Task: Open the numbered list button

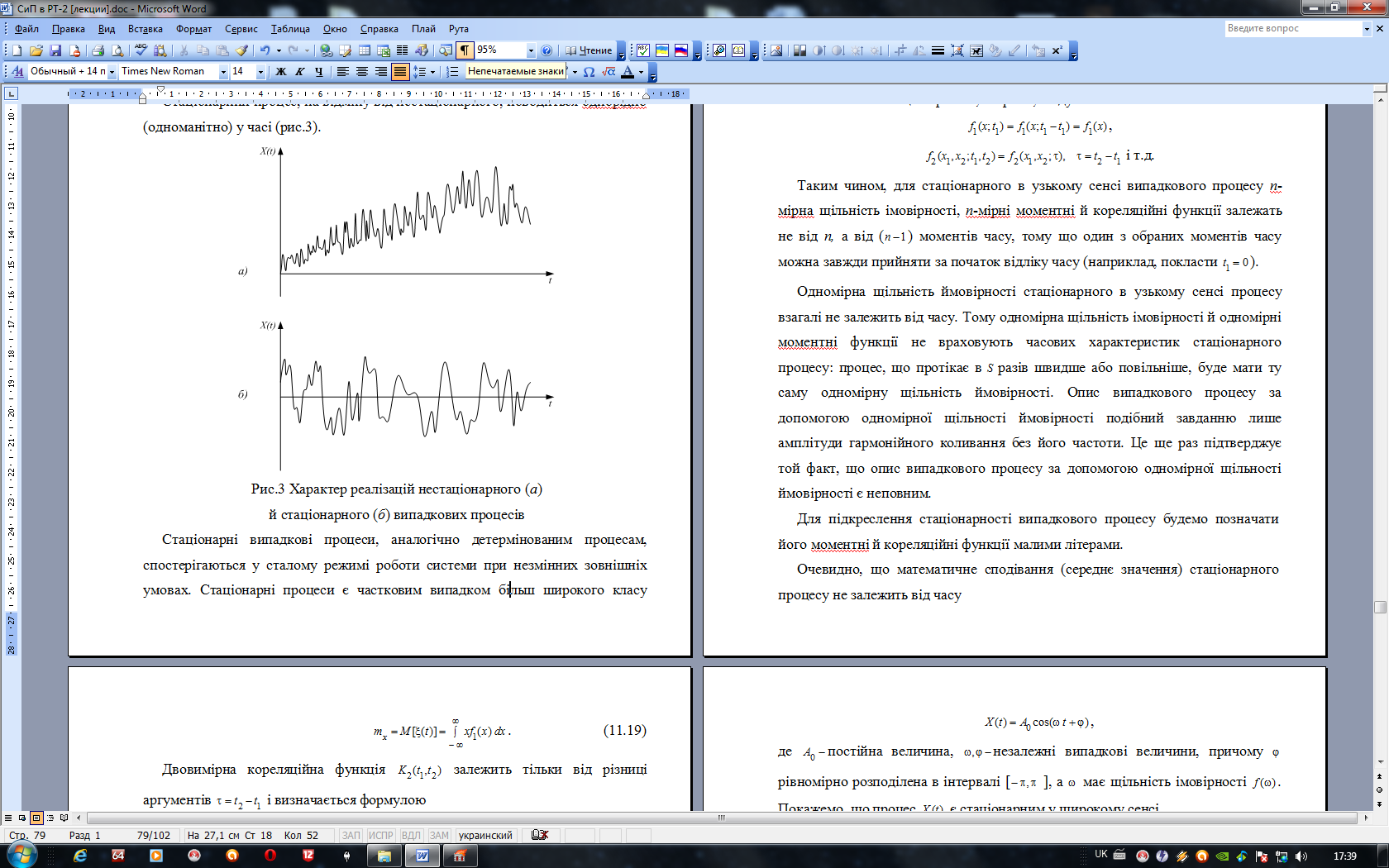Action: [x=452, y=72]
